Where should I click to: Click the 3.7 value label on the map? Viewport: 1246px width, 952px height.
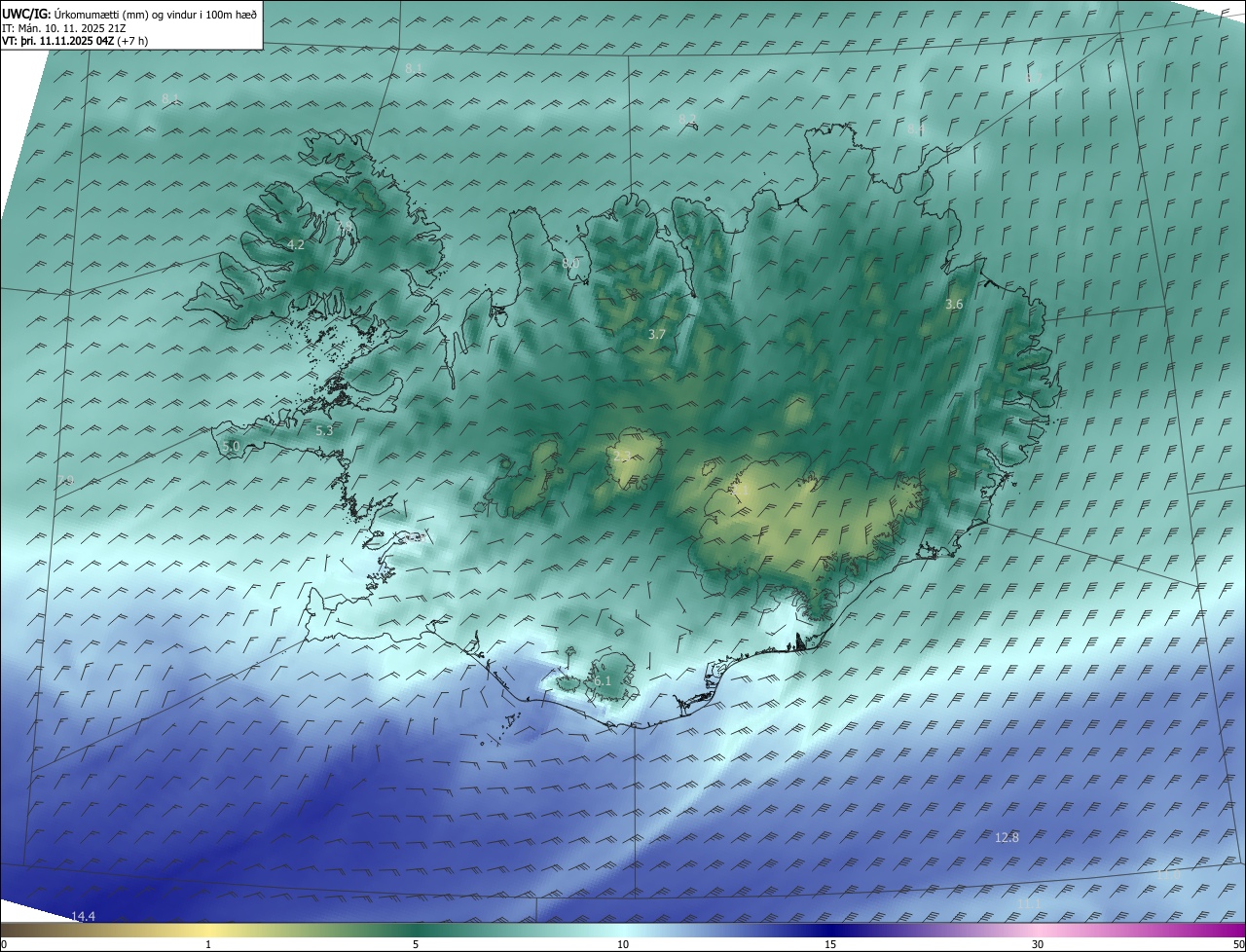tap(657, 334)
